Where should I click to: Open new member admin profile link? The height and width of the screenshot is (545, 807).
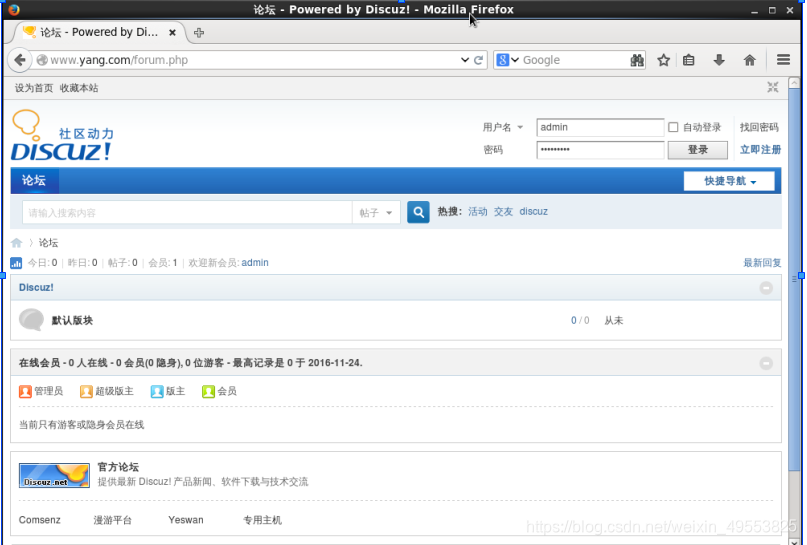[x=255, y=263]
